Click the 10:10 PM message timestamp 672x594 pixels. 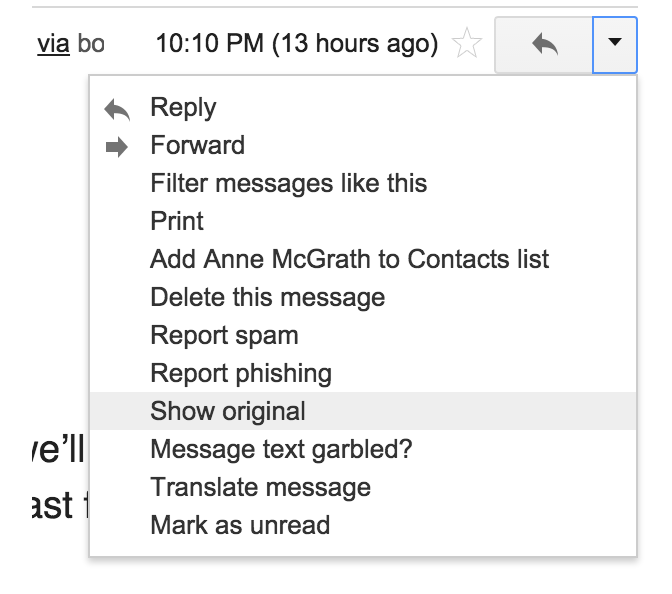297,44
